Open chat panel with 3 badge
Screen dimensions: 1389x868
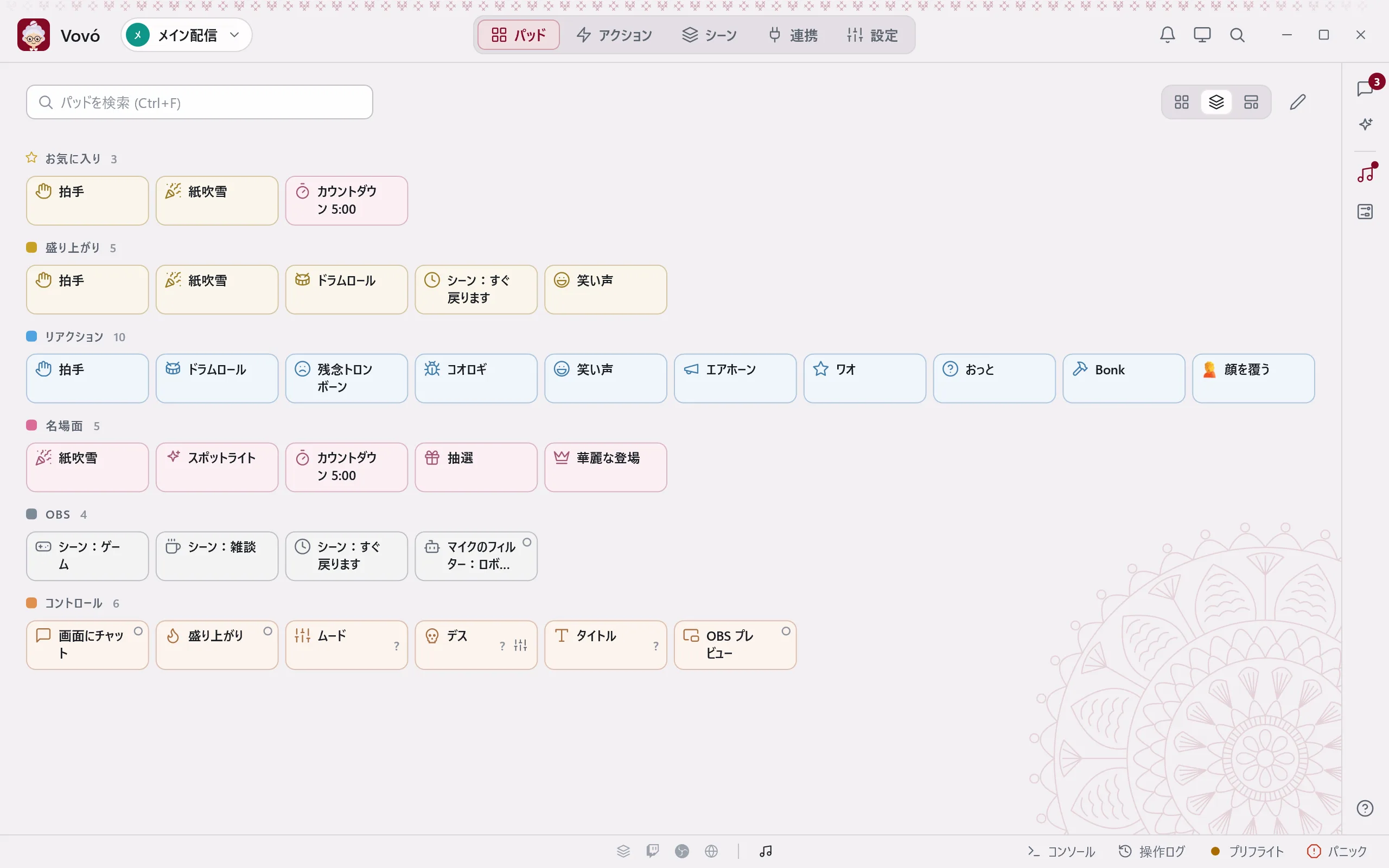point(1366,88)
